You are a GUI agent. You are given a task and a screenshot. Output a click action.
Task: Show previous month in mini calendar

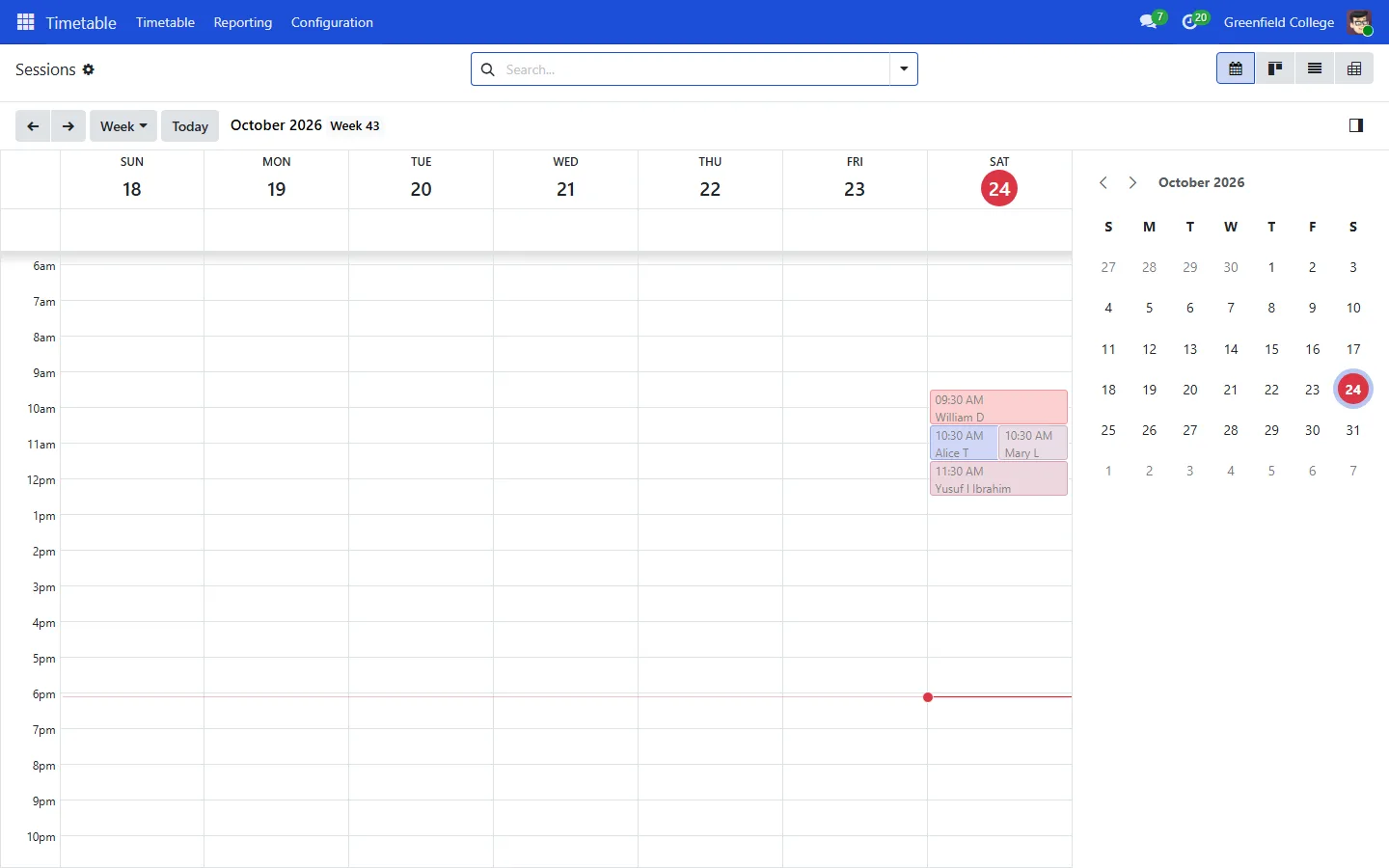pos(1103,182)
